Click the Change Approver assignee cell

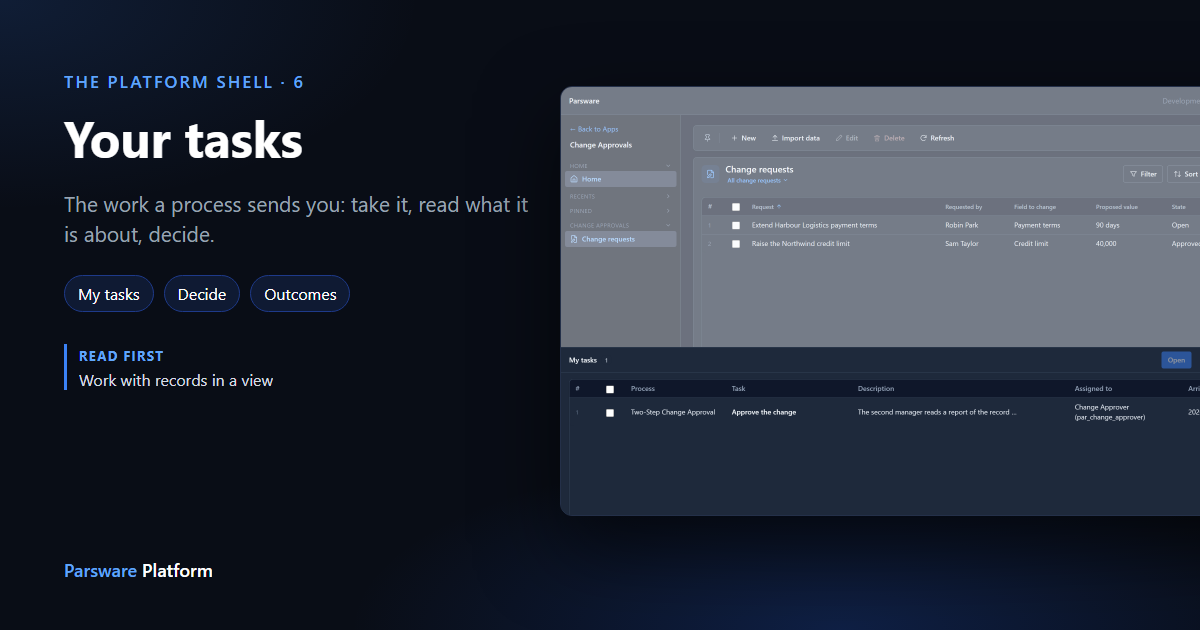click(1110, 412)
